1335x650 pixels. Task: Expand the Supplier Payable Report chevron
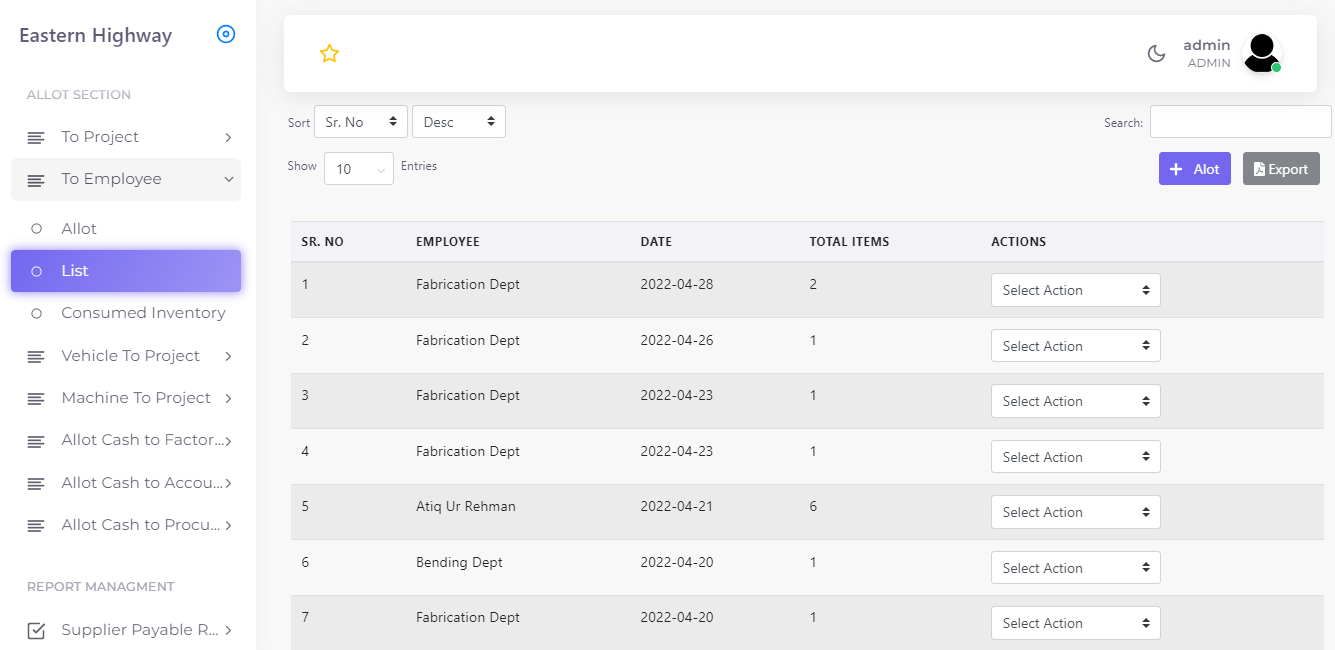tap(228, 630)
